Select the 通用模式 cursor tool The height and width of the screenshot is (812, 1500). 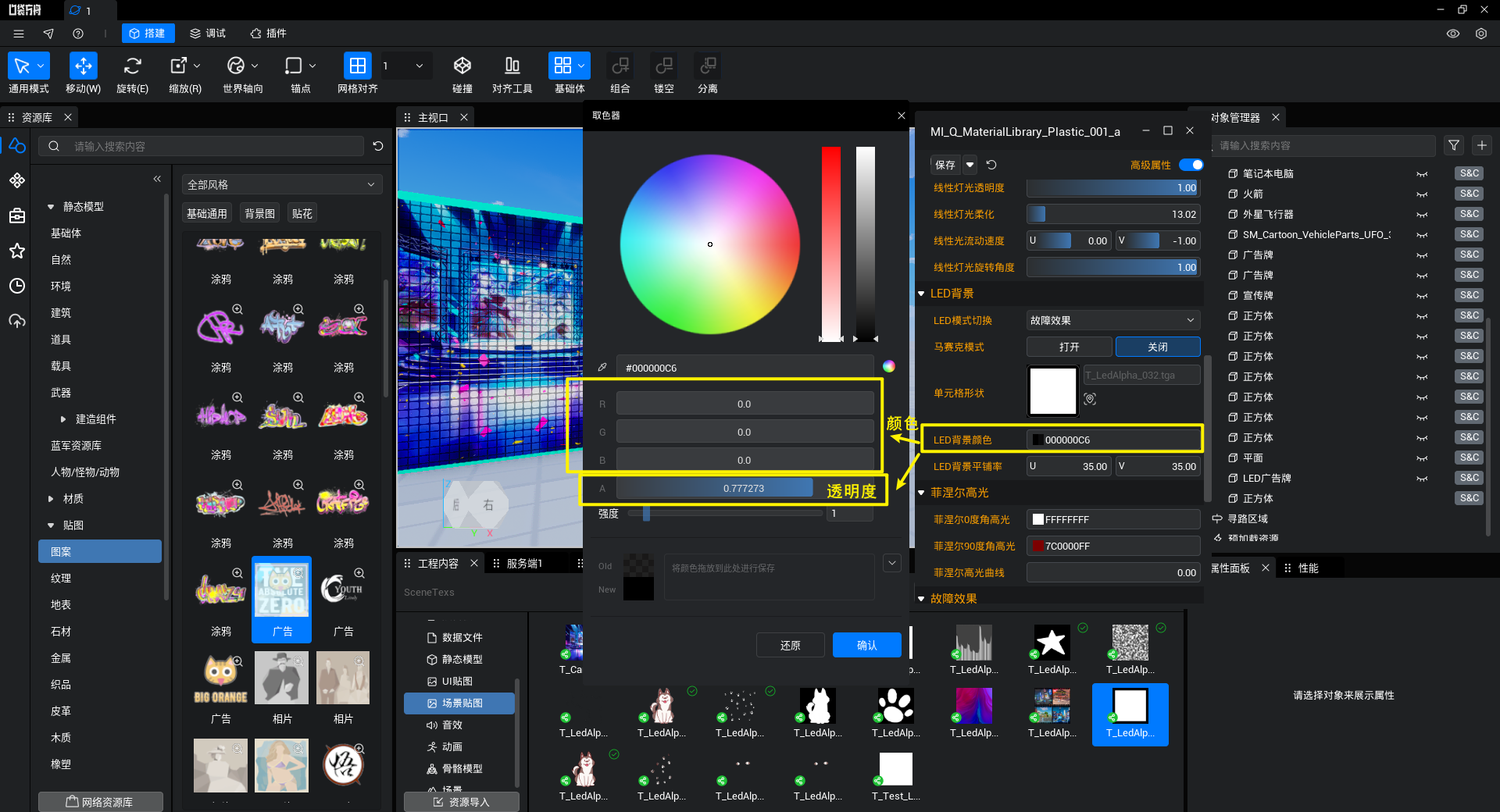tap(22, 66)
